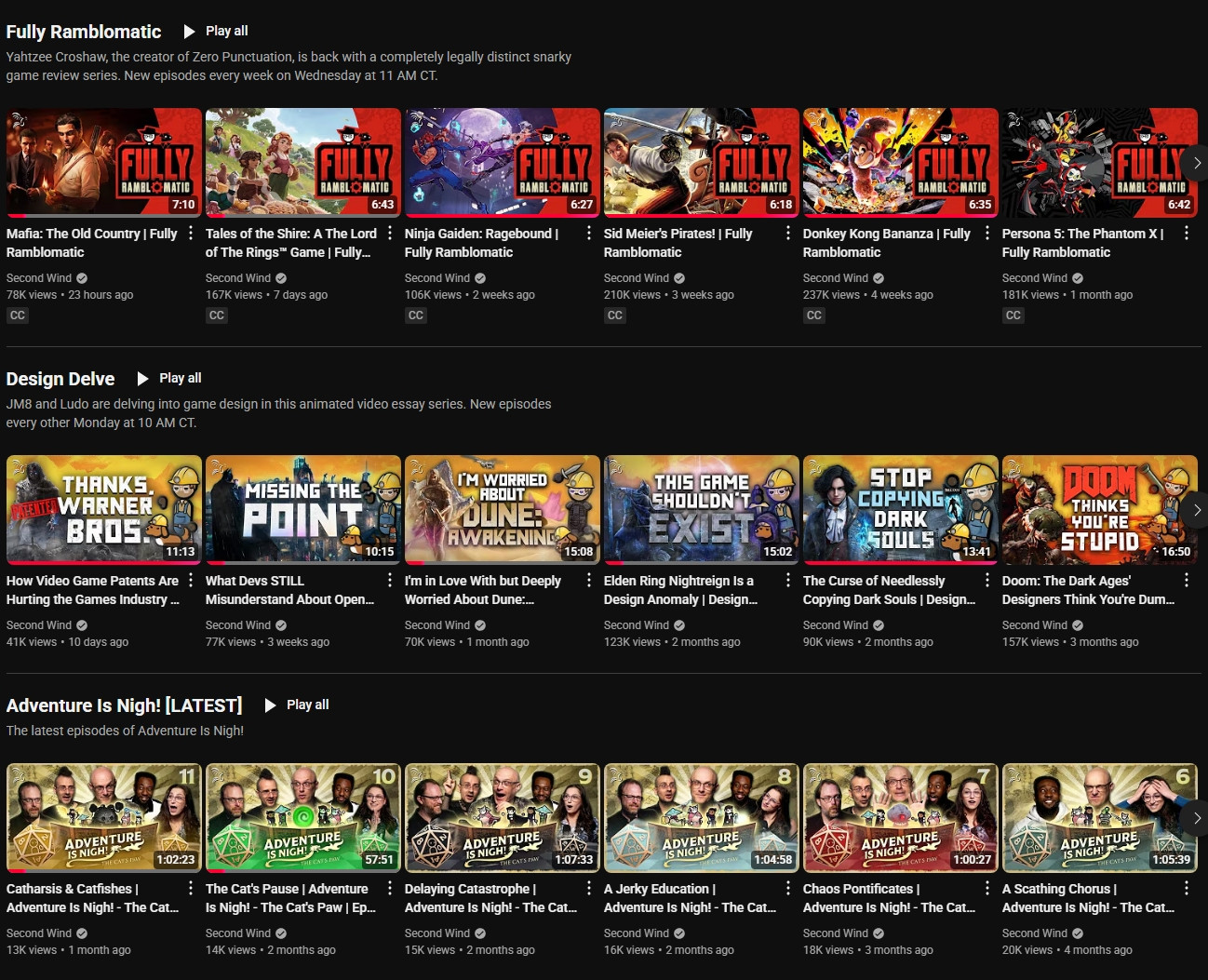
Task: Open menu for A Scathing Chorus video
Action: 1187,888
